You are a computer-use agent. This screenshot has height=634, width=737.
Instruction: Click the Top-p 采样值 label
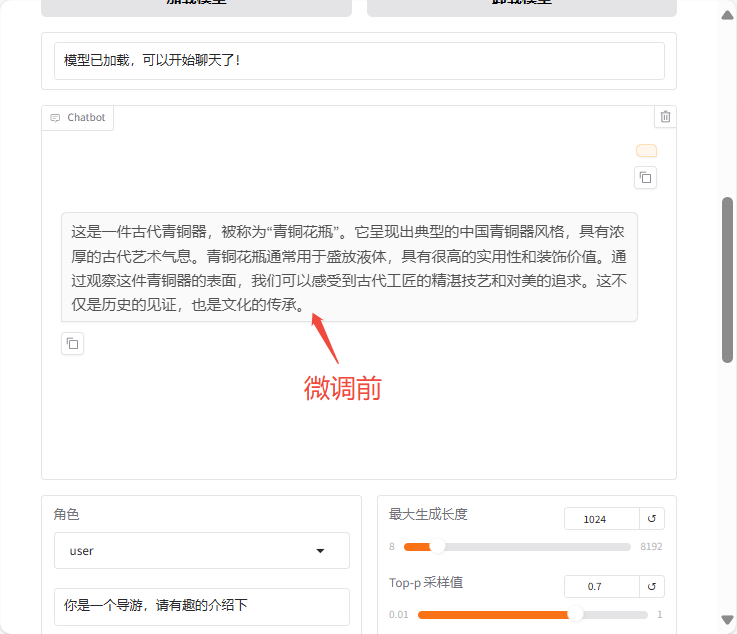pyautogui.click(x=426, y=583)
